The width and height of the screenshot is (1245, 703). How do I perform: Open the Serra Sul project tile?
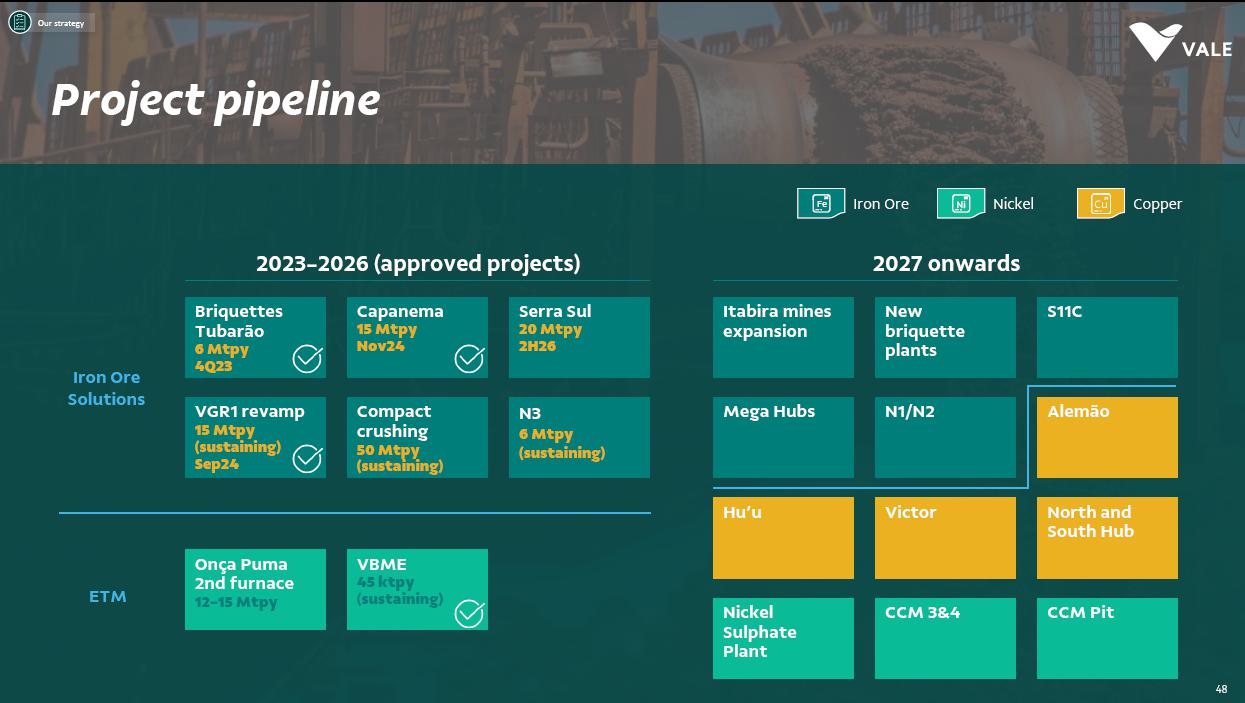click(x=579, y=337)
